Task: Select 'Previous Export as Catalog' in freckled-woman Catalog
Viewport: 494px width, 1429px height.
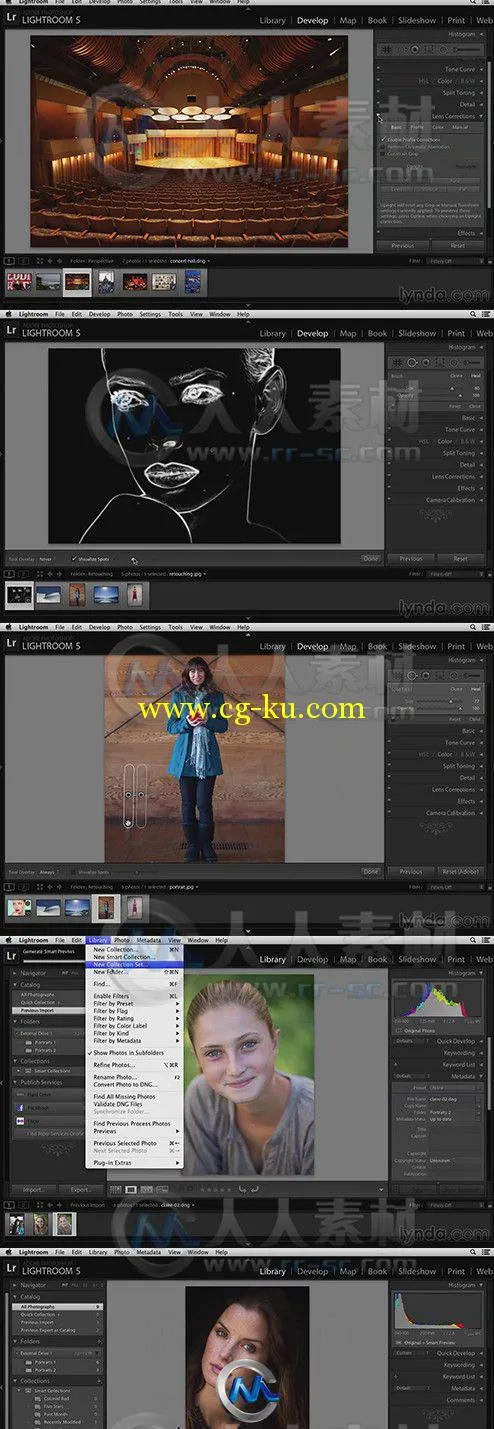Action: (48, 1330)
